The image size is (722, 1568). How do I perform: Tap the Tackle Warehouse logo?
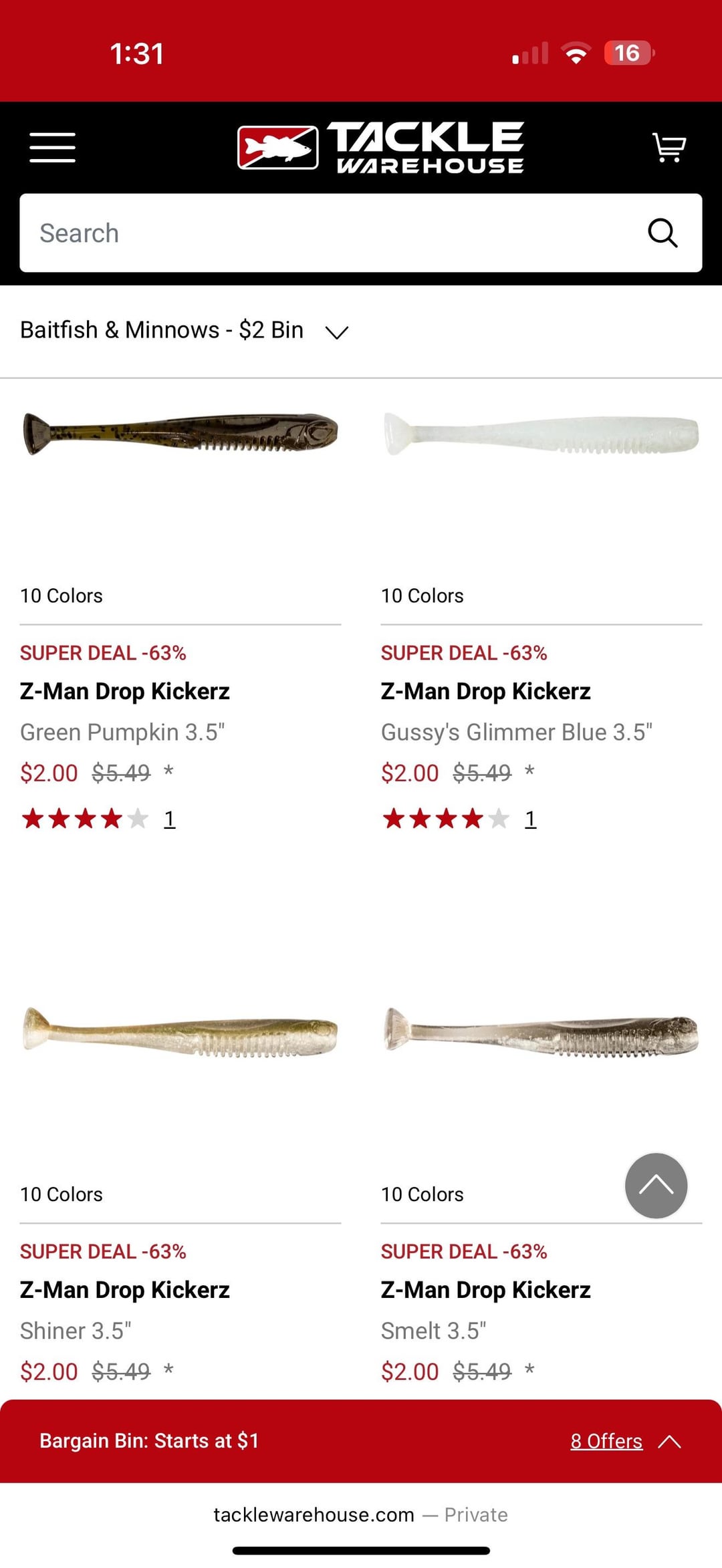[x=381, y=147]
